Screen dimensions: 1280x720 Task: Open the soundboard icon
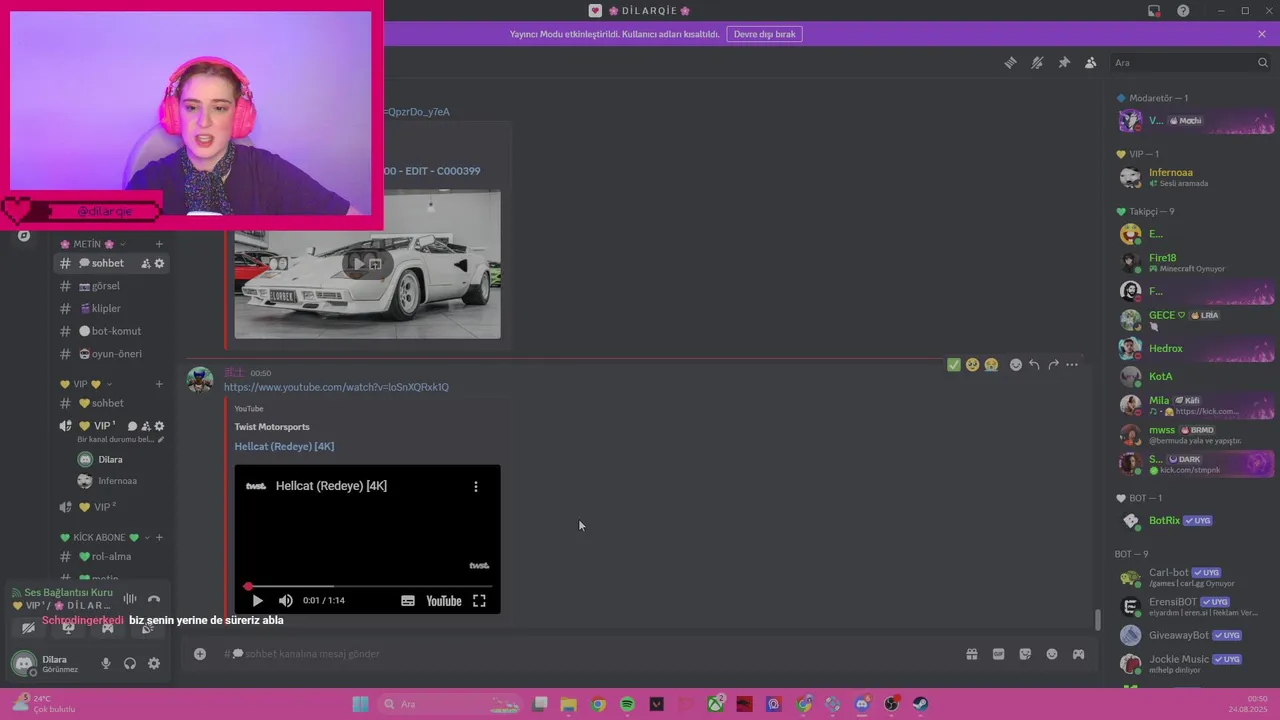(147, 628)
